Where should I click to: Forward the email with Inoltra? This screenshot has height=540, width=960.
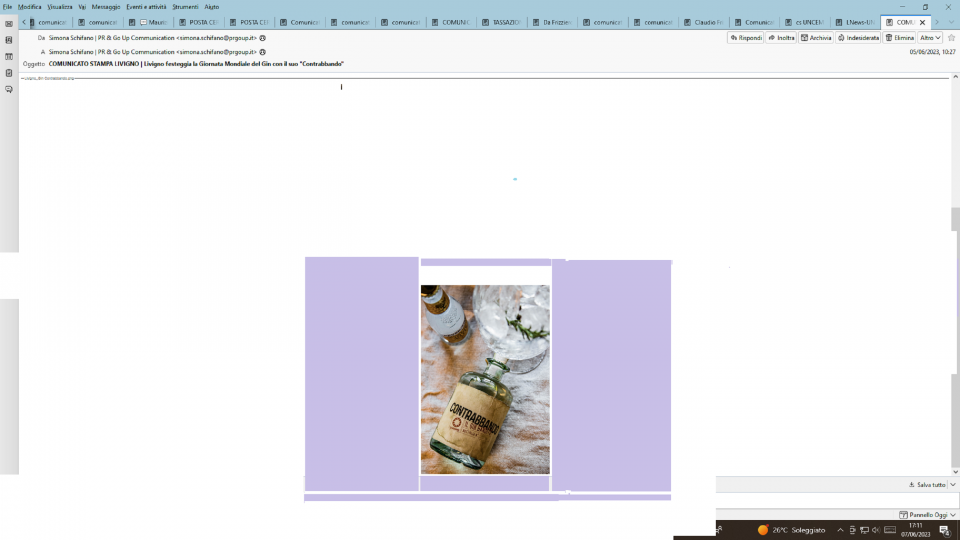781,38
